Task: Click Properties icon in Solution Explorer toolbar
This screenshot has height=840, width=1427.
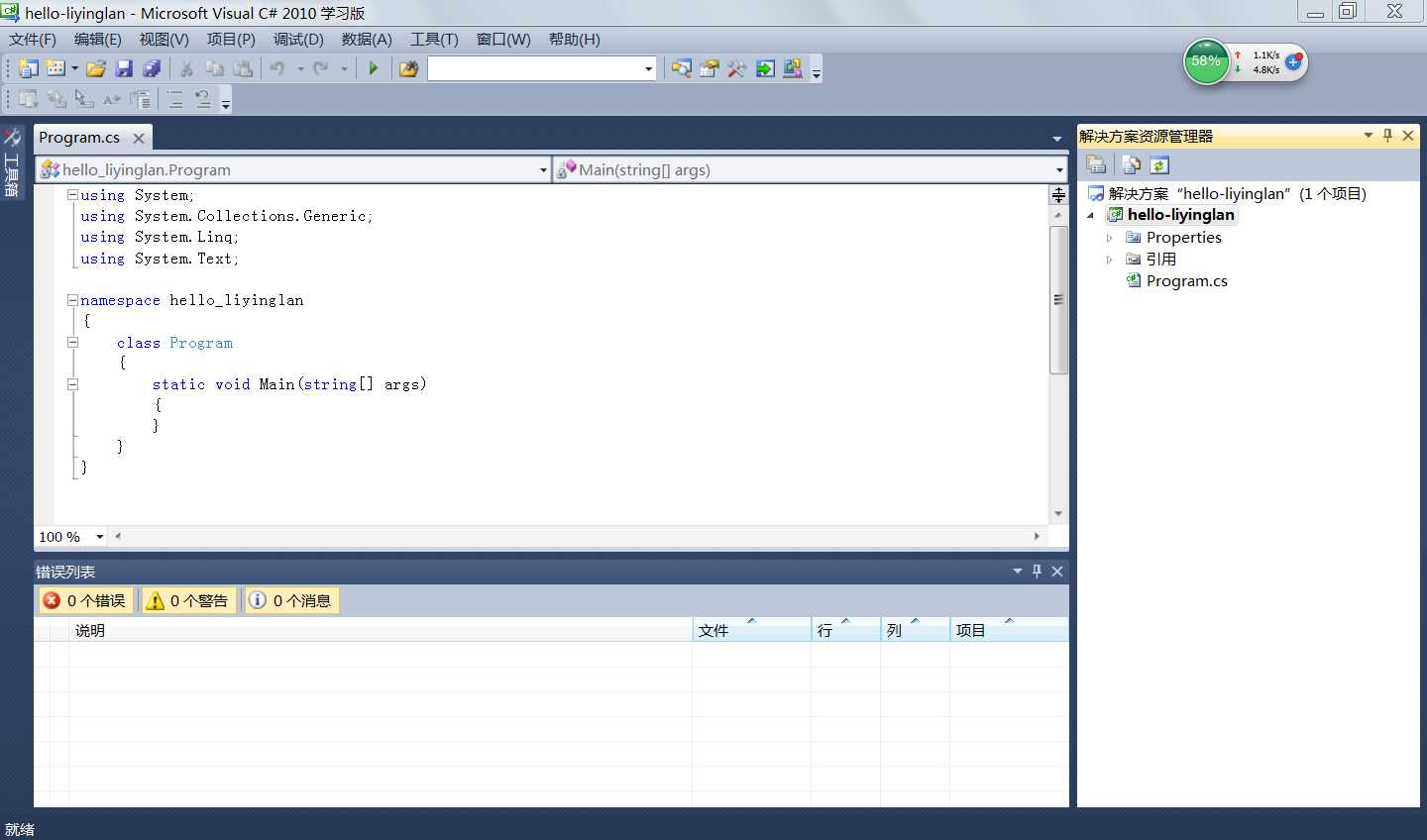Action: point(1096,164)
